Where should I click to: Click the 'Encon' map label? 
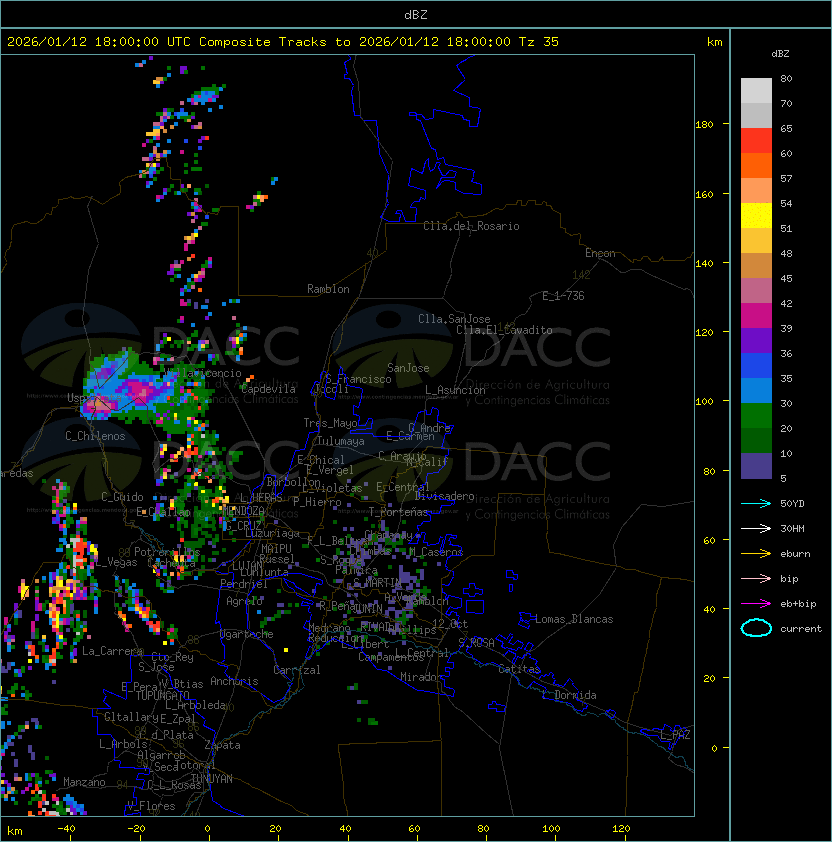[600, 253]
